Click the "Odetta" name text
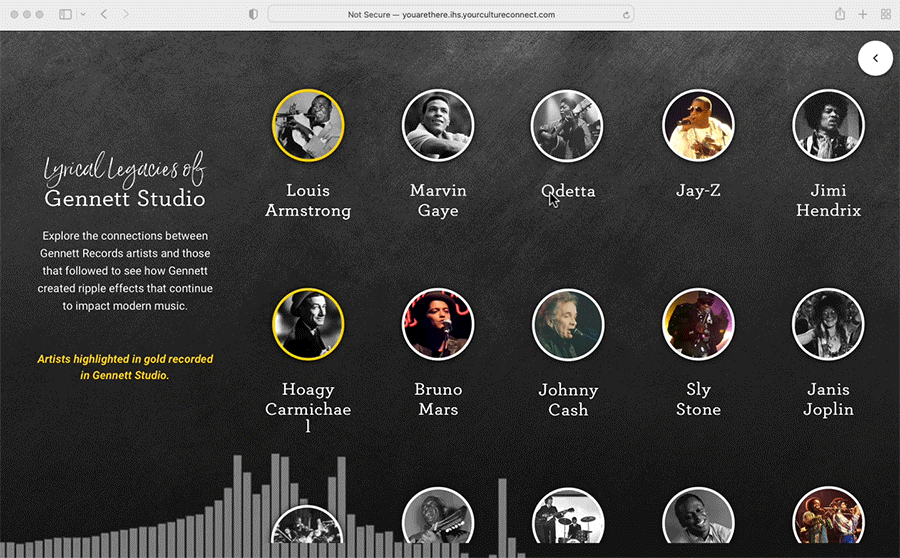The height and width of the screenshot is (558, 900). [x=568, y=191]
